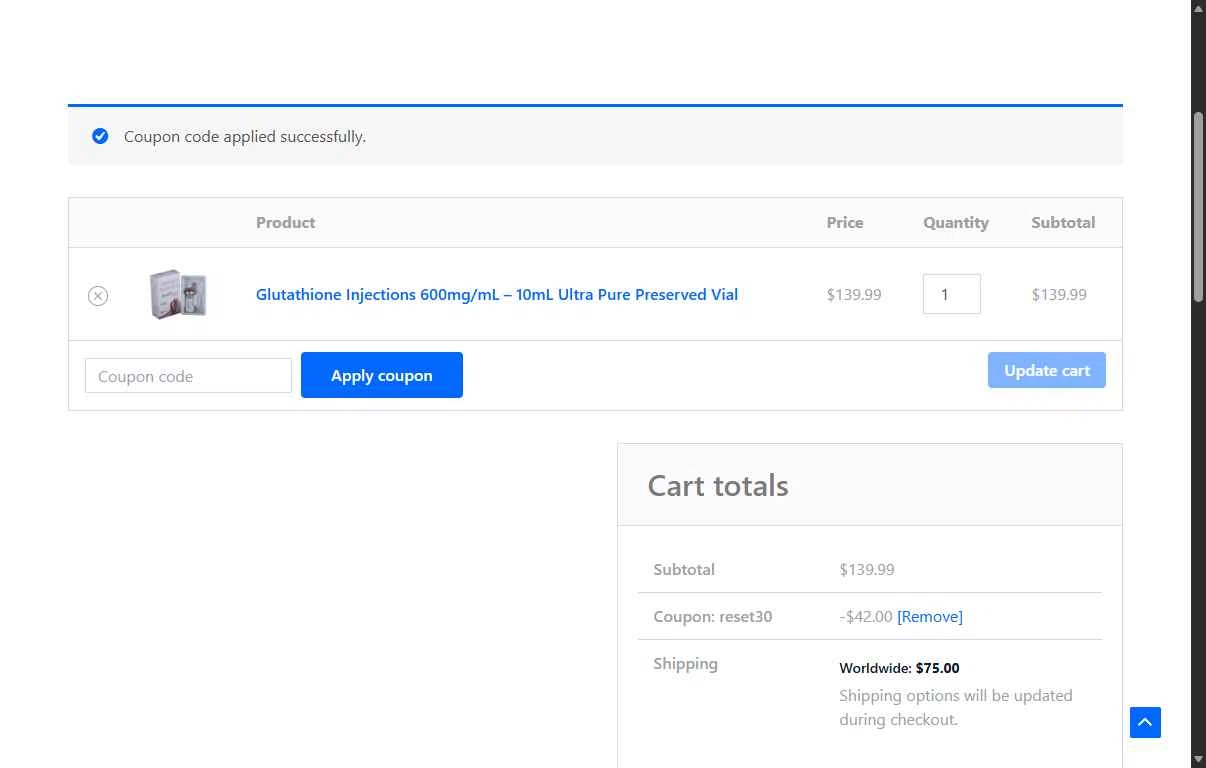Image resolution: width=1206 pixels, height=768 pixels.
Task: Click the Quantity column header
Action: (x=956, y=222)
